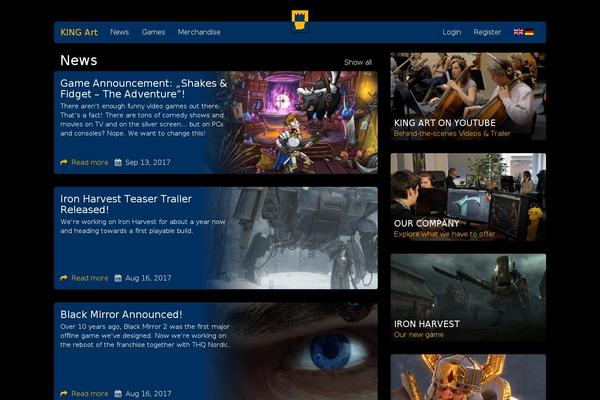Open the Register page

point(487,32)
